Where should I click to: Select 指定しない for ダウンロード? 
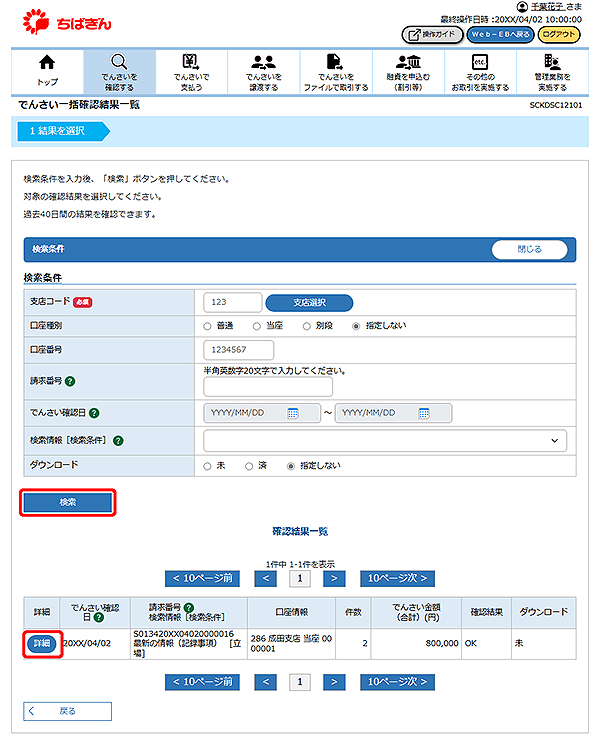coord(291,467)
